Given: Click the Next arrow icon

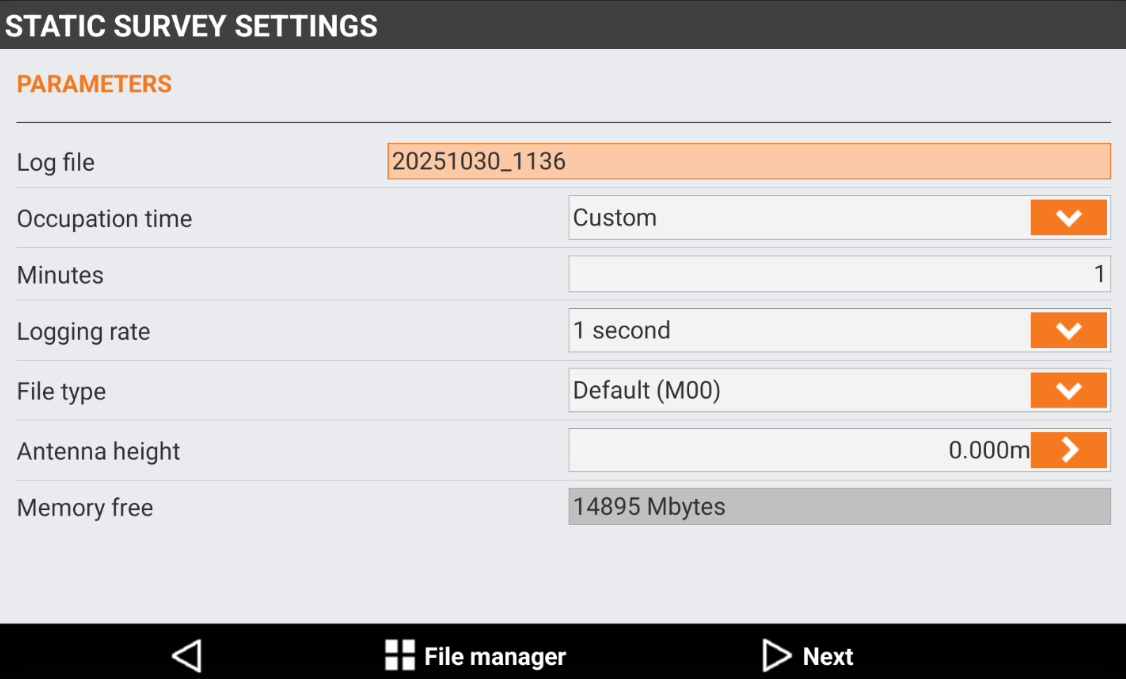Looking at the screenshot, I should pyautogui.click(x=777, y=656).
